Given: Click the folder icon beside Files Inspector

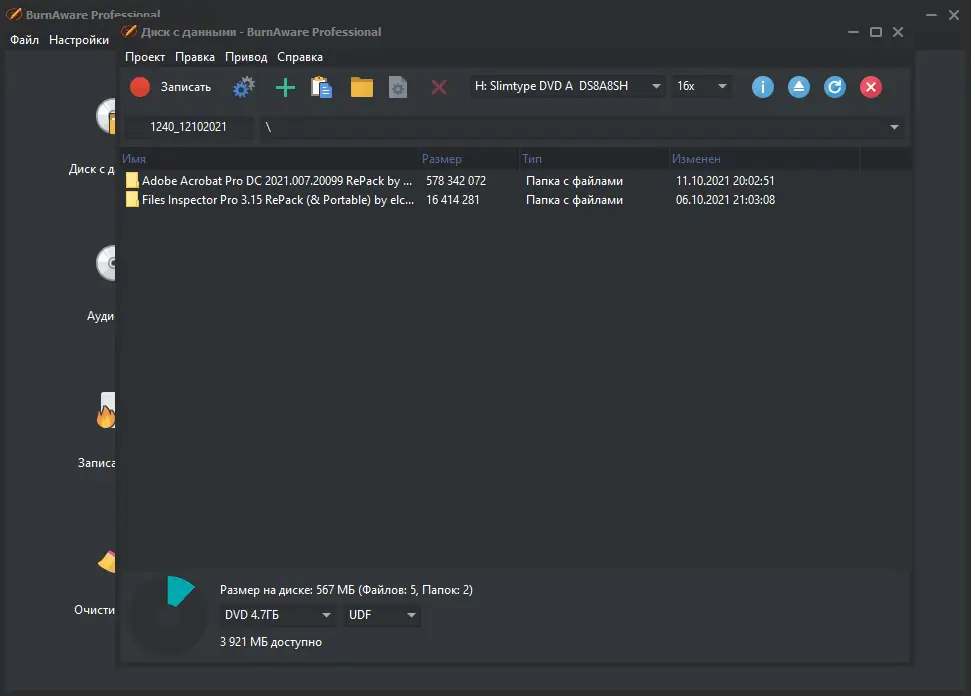Looking at the screenshot, I should [x=132, y=199].
